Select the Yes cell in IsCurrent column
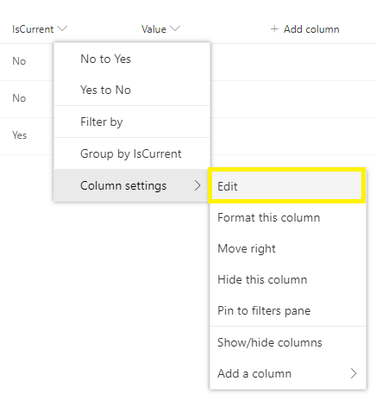 click(x=19, y=135)
